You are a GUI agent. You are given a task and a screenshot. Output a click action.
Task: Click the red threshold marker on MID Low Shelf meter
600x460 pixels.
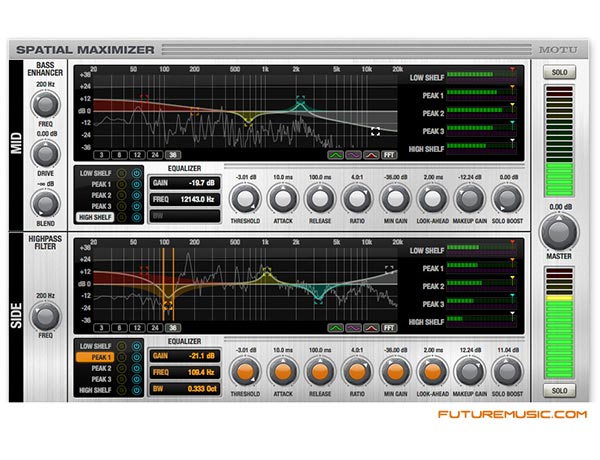coord(512,70)
